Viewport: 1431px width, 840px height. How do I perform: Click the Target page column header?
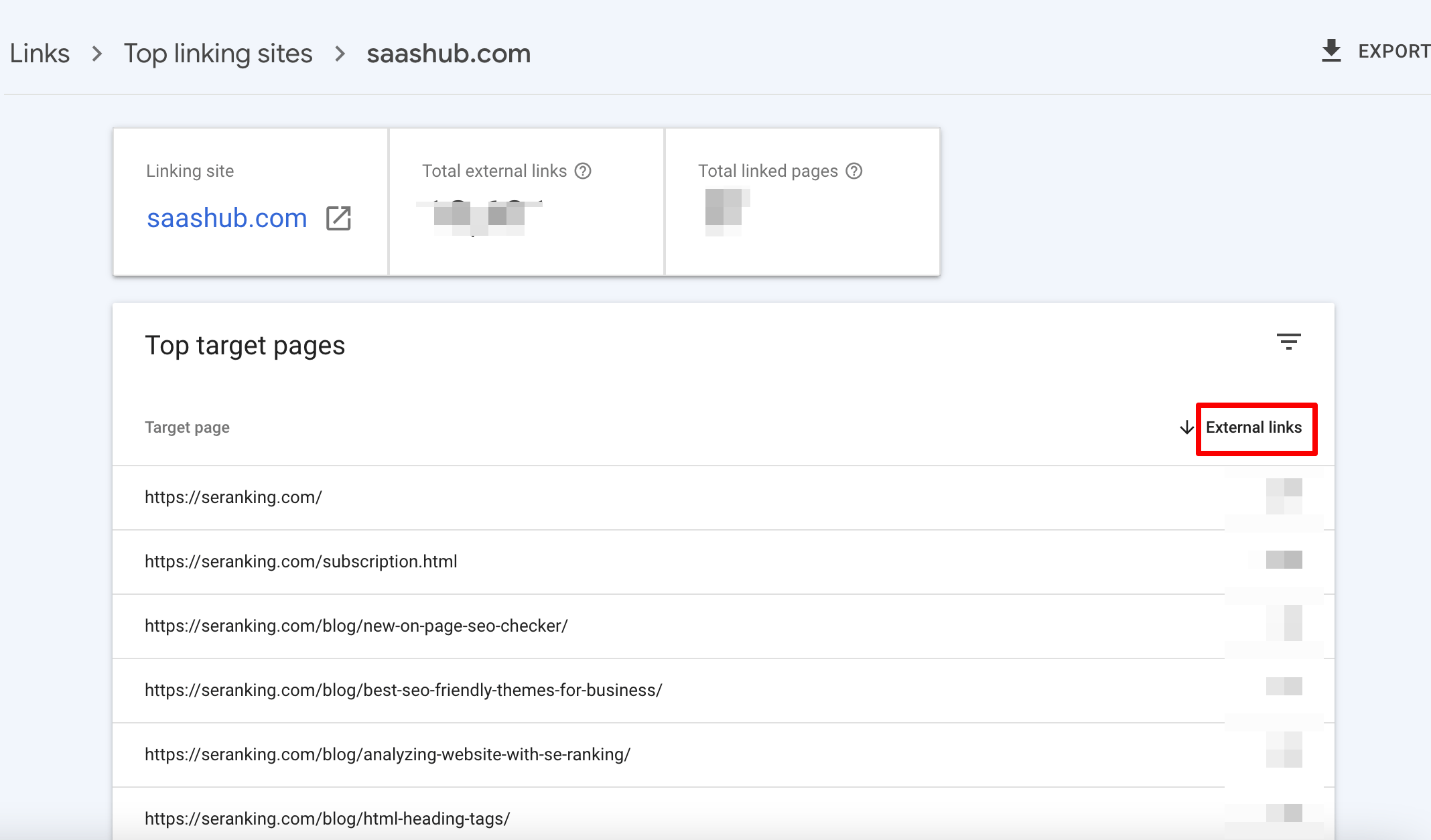187,427
